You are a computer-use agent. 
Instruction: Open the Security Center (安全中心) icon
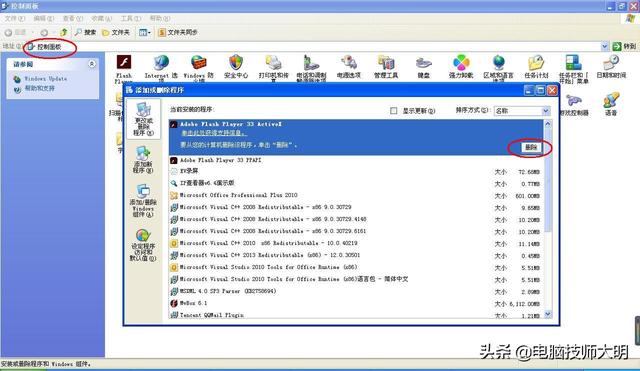(236, 67)
